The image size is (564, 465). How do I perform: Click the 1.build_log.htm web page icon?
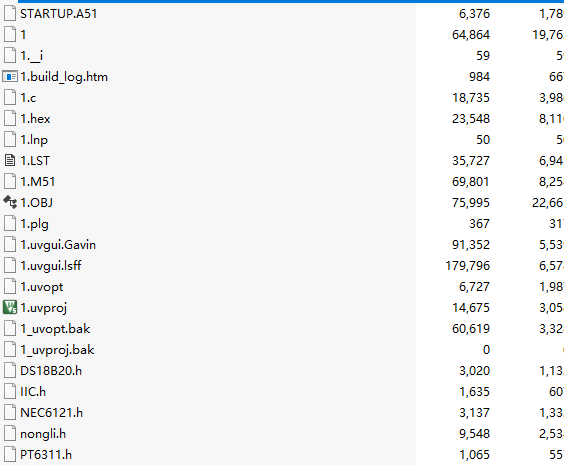pos(10,77)
